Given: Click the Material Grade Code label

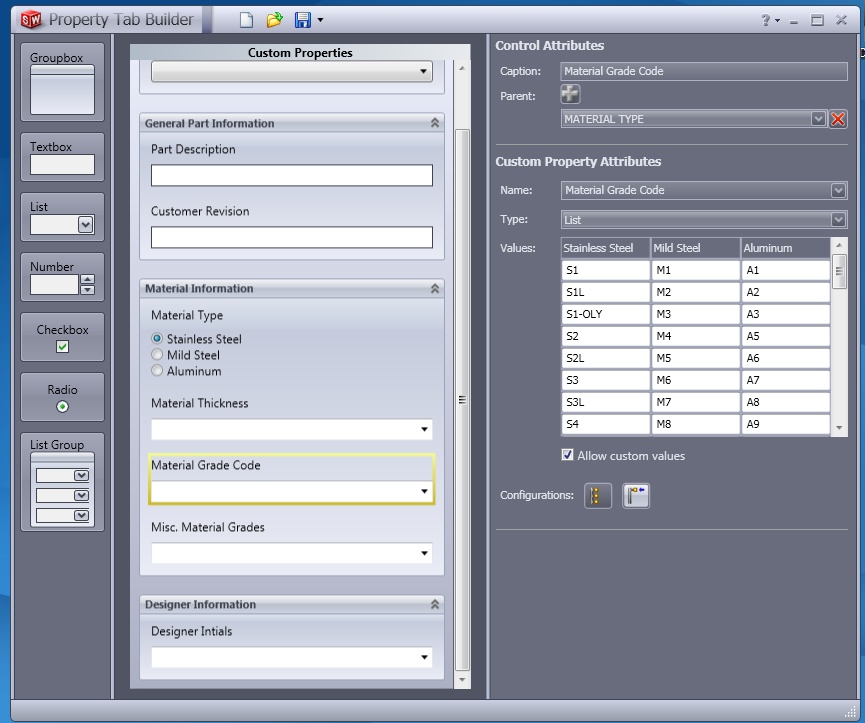Looking at the screenshot, I should point(206,465).
